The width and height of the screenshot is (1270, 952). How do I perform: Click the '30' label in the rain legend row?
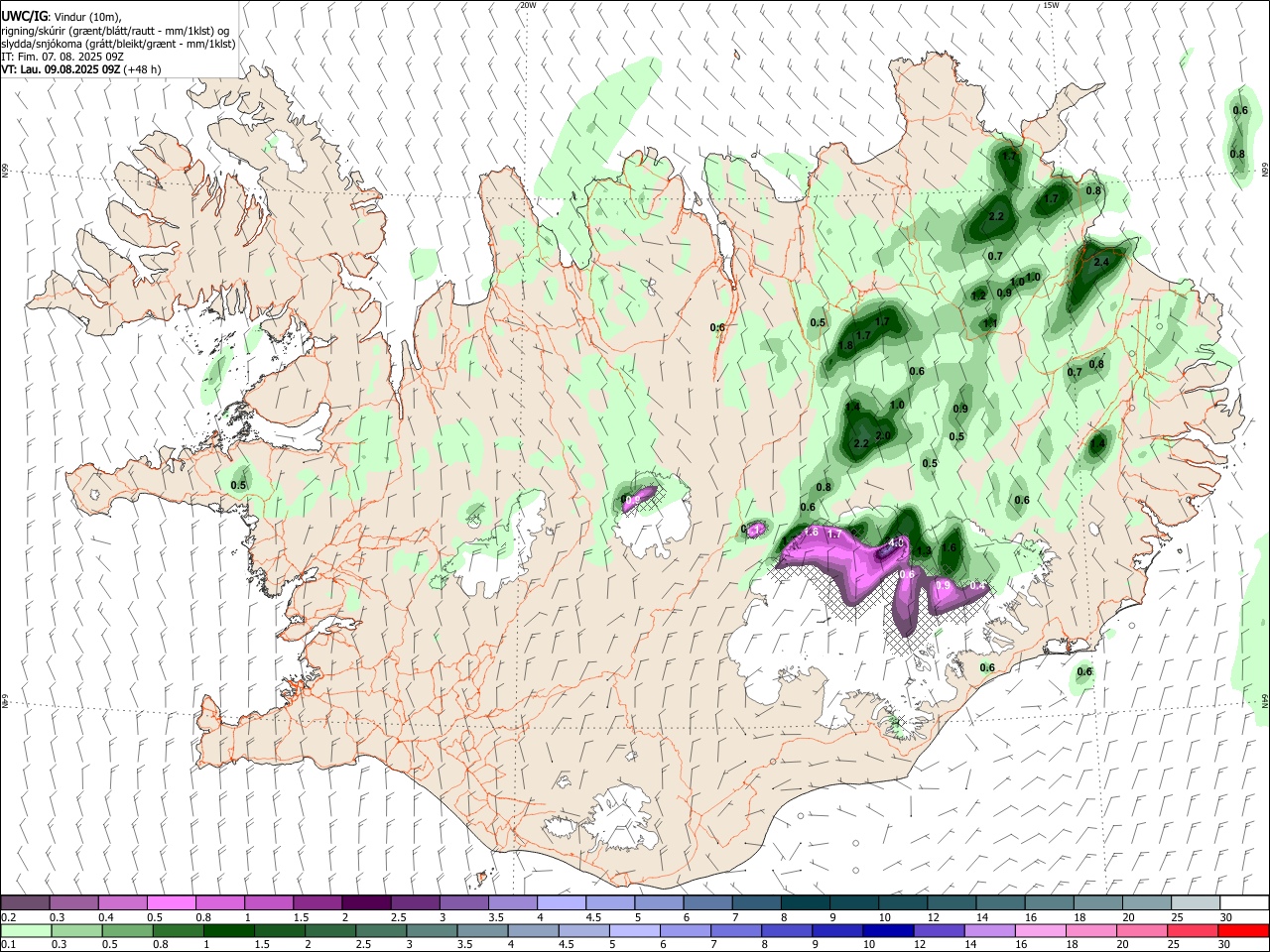1225,945
